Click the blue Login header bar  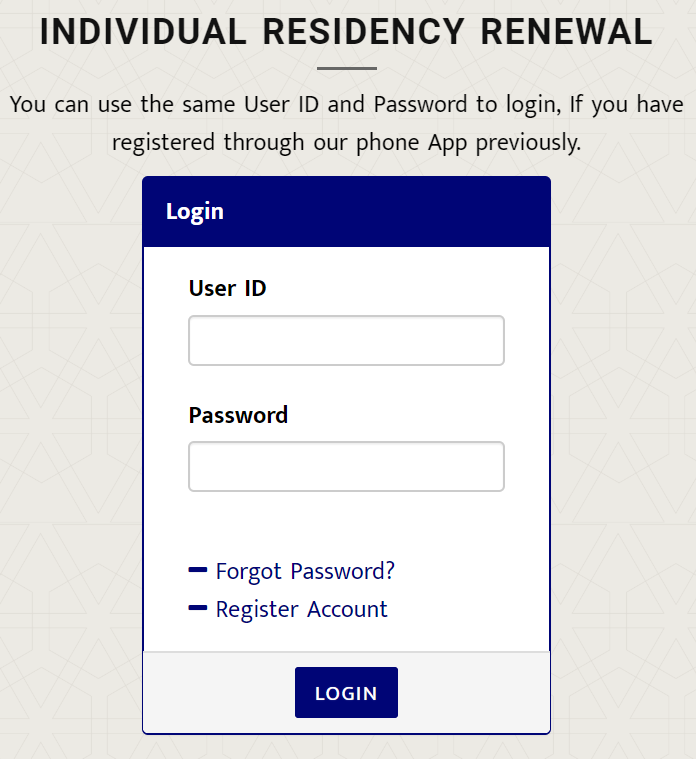point(347,212)
